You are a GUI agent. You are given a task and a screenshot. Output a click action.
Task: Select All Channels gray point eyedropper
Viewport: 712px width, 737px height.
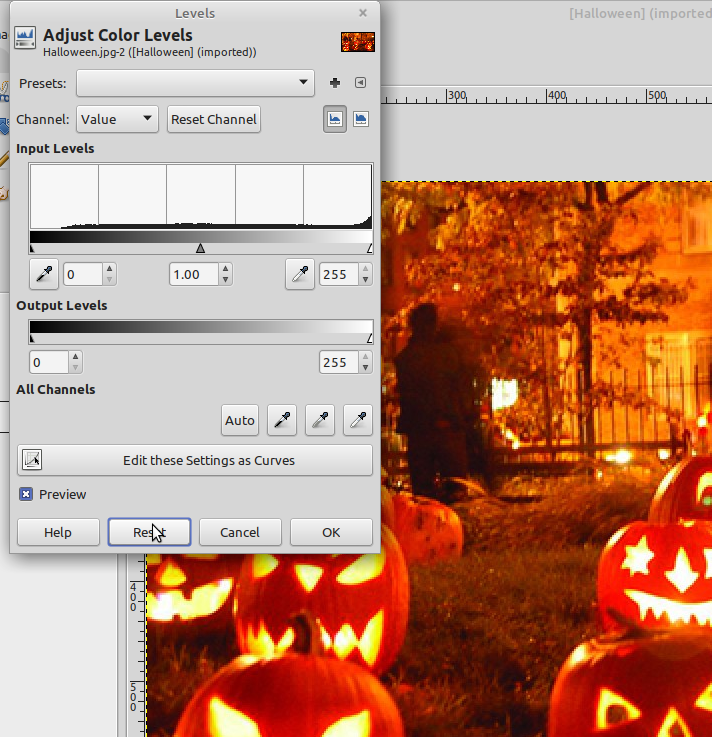coord(321,421)
